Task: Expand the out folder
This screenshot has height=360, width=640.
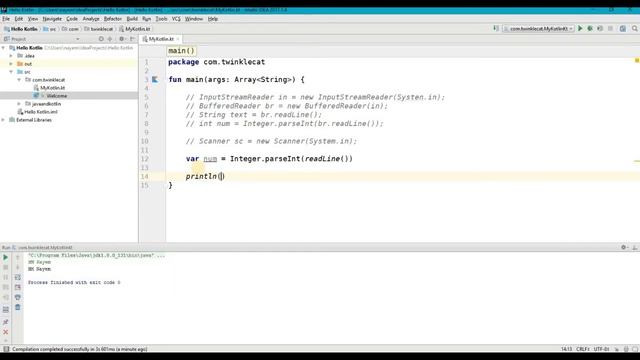Action: pos(11,64)
